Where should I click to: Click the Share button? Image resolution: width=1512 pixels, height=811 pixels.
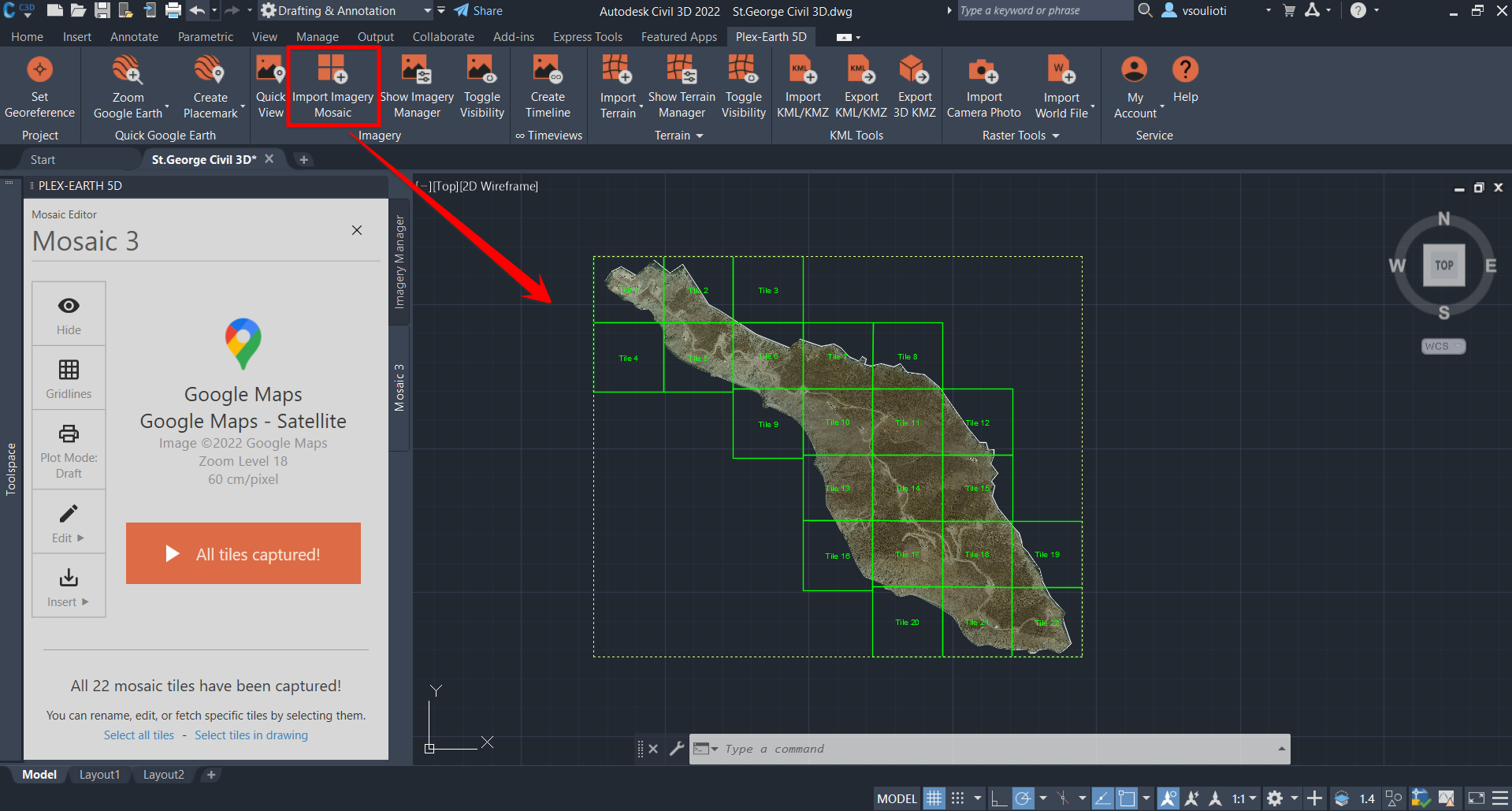pyautogui.click(x=478, y=11)
